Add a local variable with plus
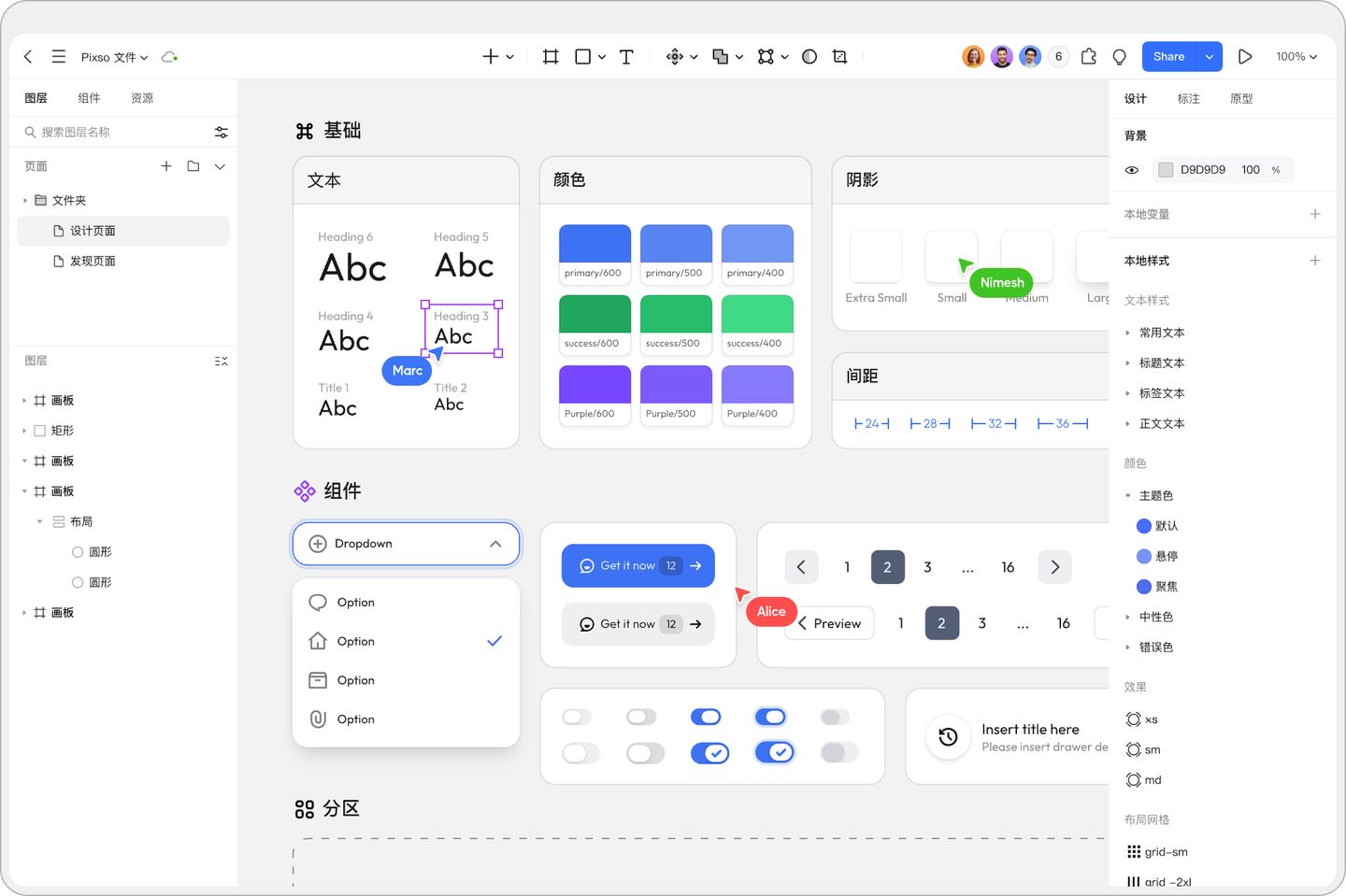Screen dimensions: 1346x896 (1315, 214)
